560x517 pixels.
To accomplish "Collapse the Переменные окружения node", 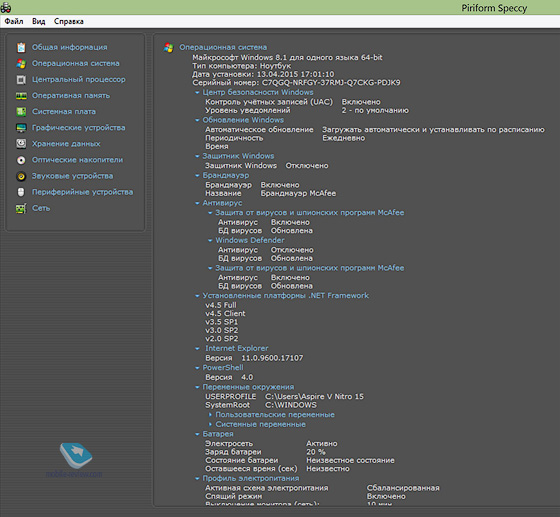I will pyautogui.click(x=197, y=387).
